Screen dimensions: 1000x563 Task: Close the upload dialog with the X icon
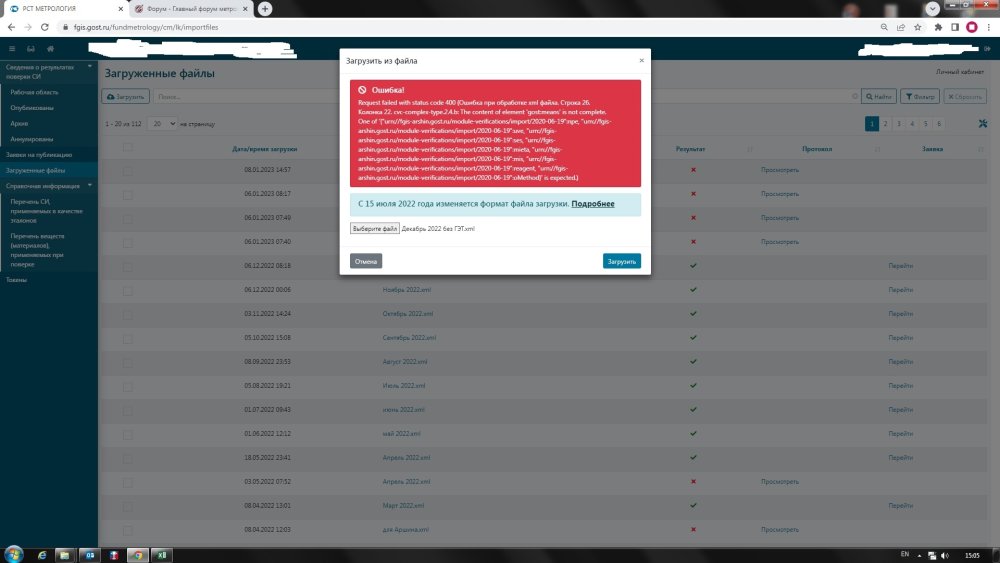click(641, 60)
